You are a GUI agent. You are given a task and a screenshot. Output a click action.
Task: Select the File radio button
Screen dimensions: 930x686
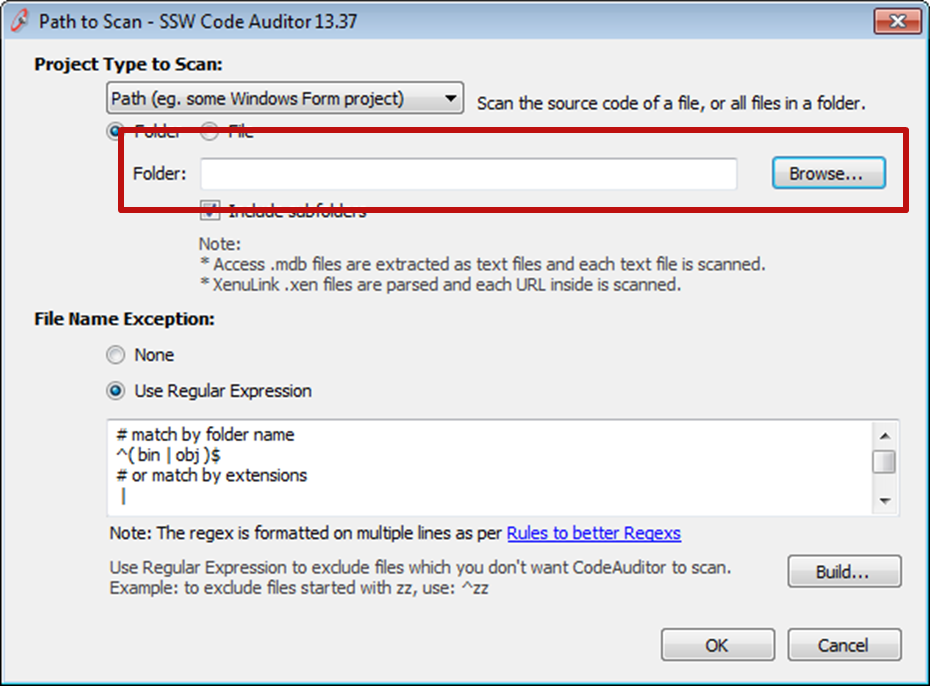click(210, 131)
